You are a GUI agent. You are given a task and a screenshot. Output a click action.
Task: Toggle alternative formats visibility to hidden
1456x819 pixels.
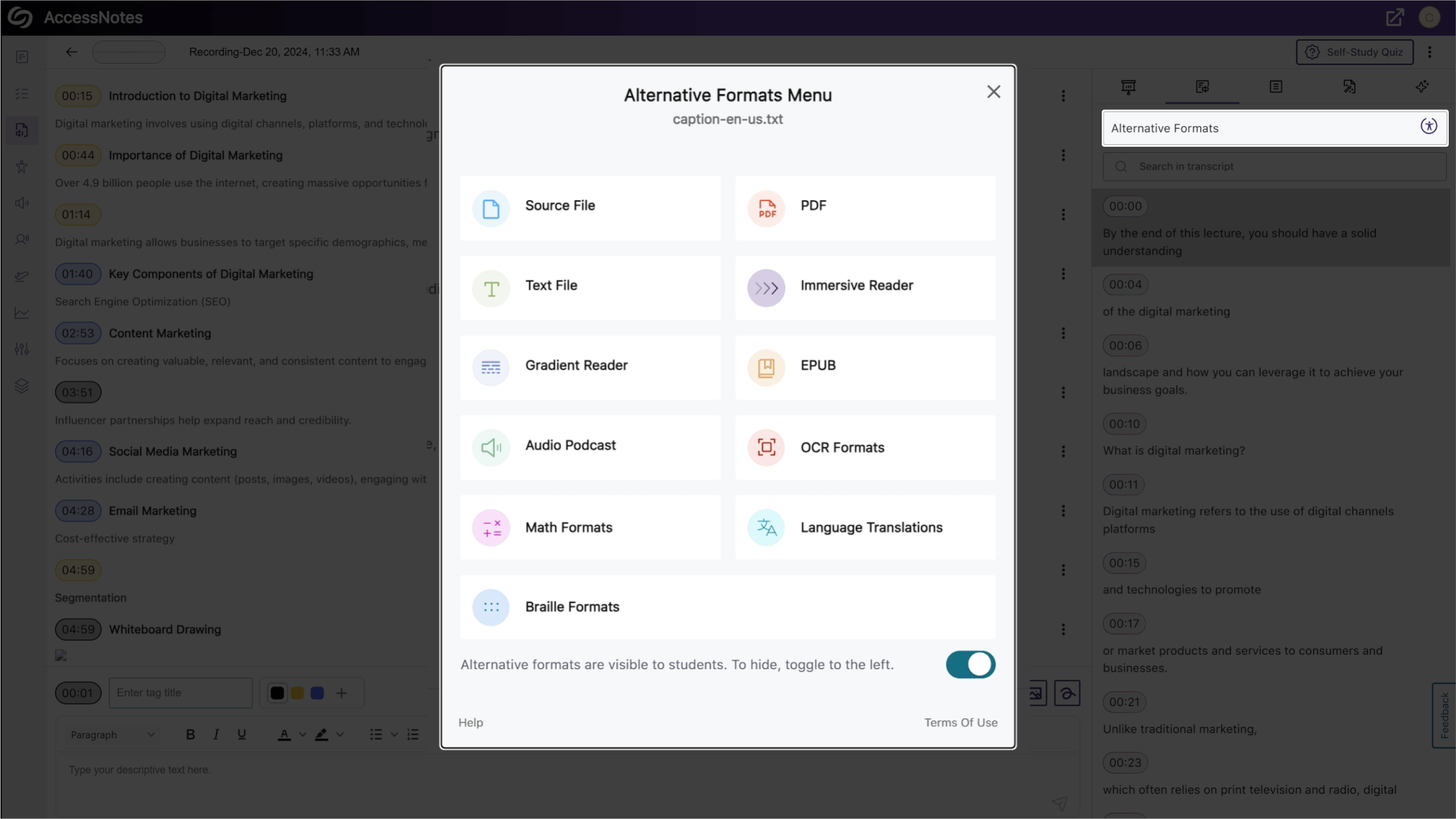(970, 664)
